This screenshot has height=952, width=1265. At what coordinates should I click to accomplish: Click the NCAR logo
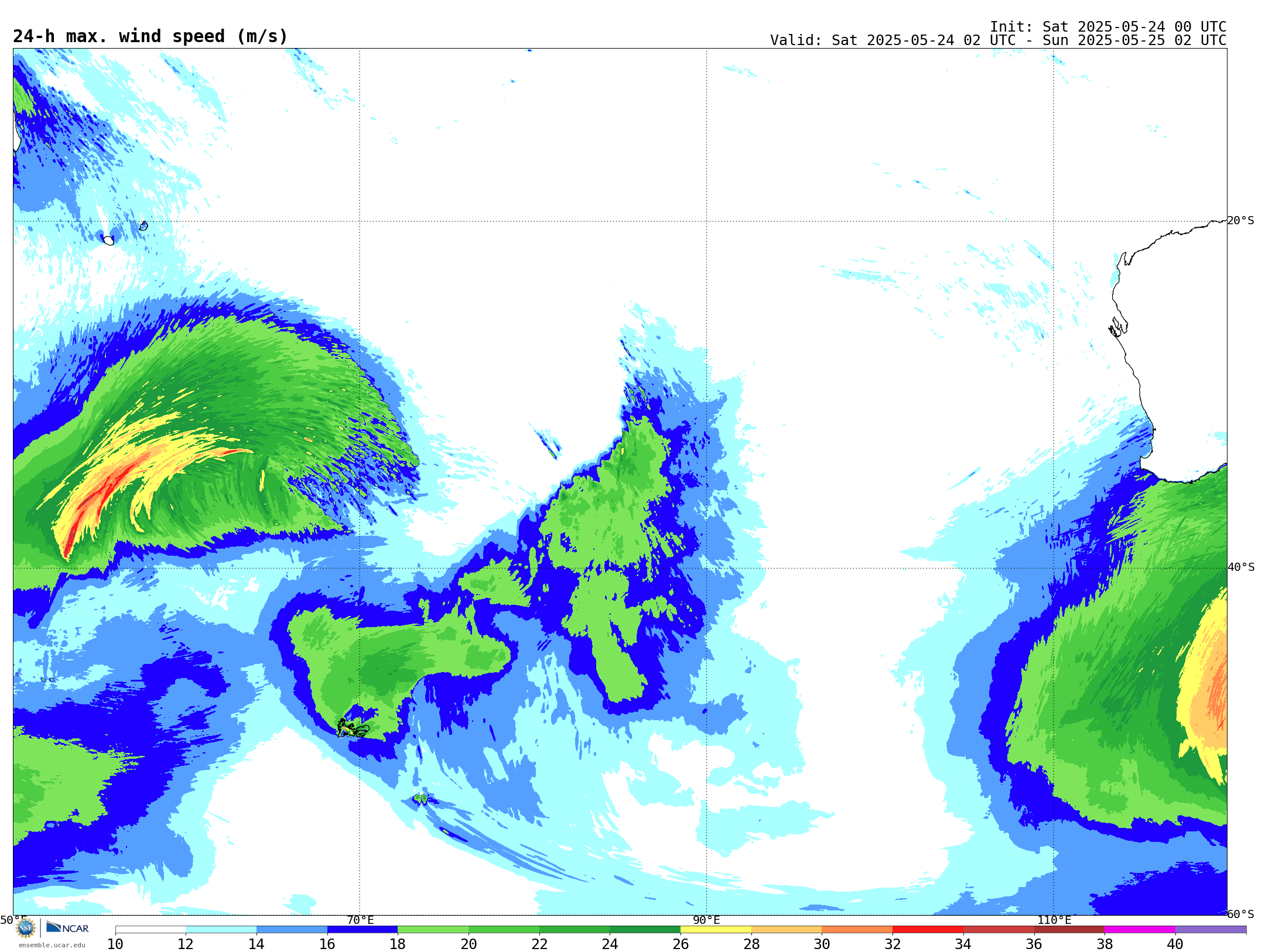pyautogui.click(x=67, y=928)
